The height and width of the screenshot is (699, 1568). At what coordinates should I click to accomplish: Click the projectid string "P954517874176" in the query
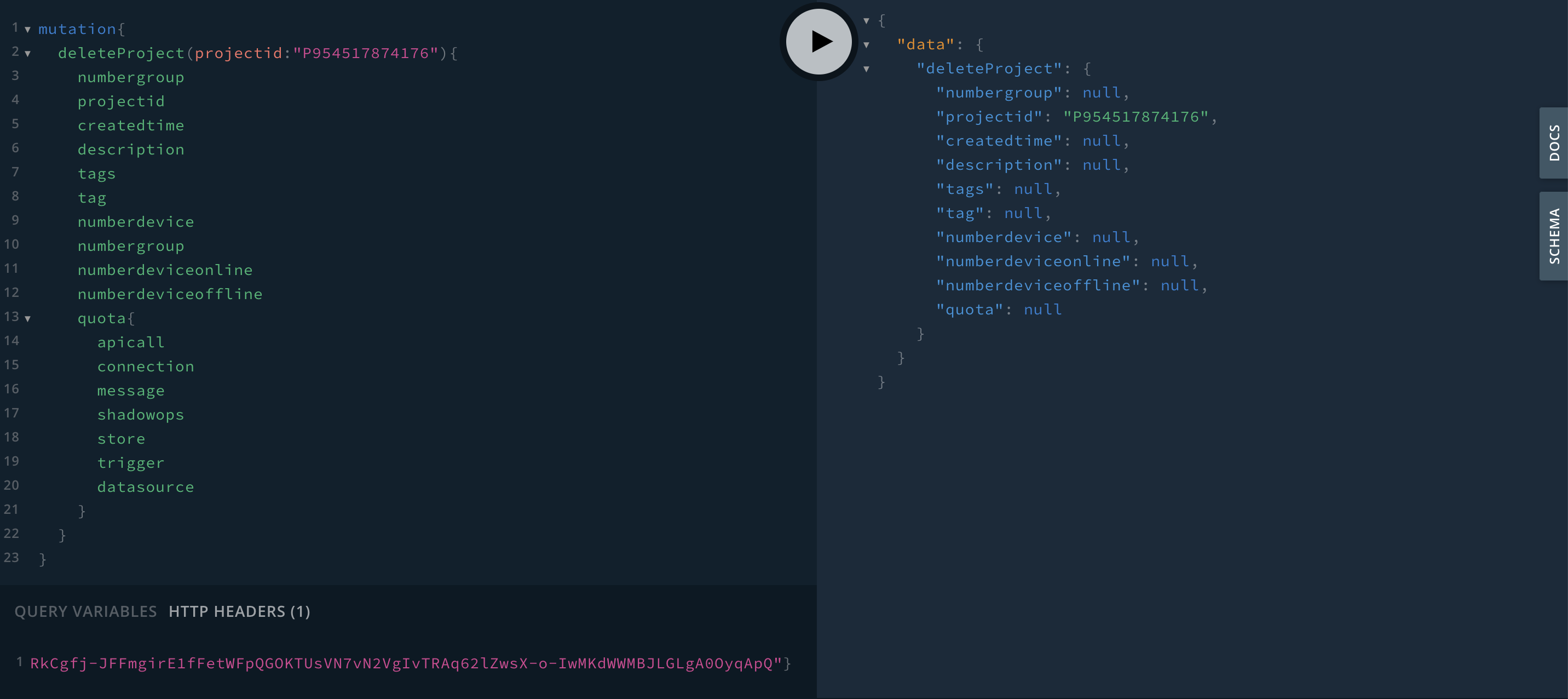point(366,54)
